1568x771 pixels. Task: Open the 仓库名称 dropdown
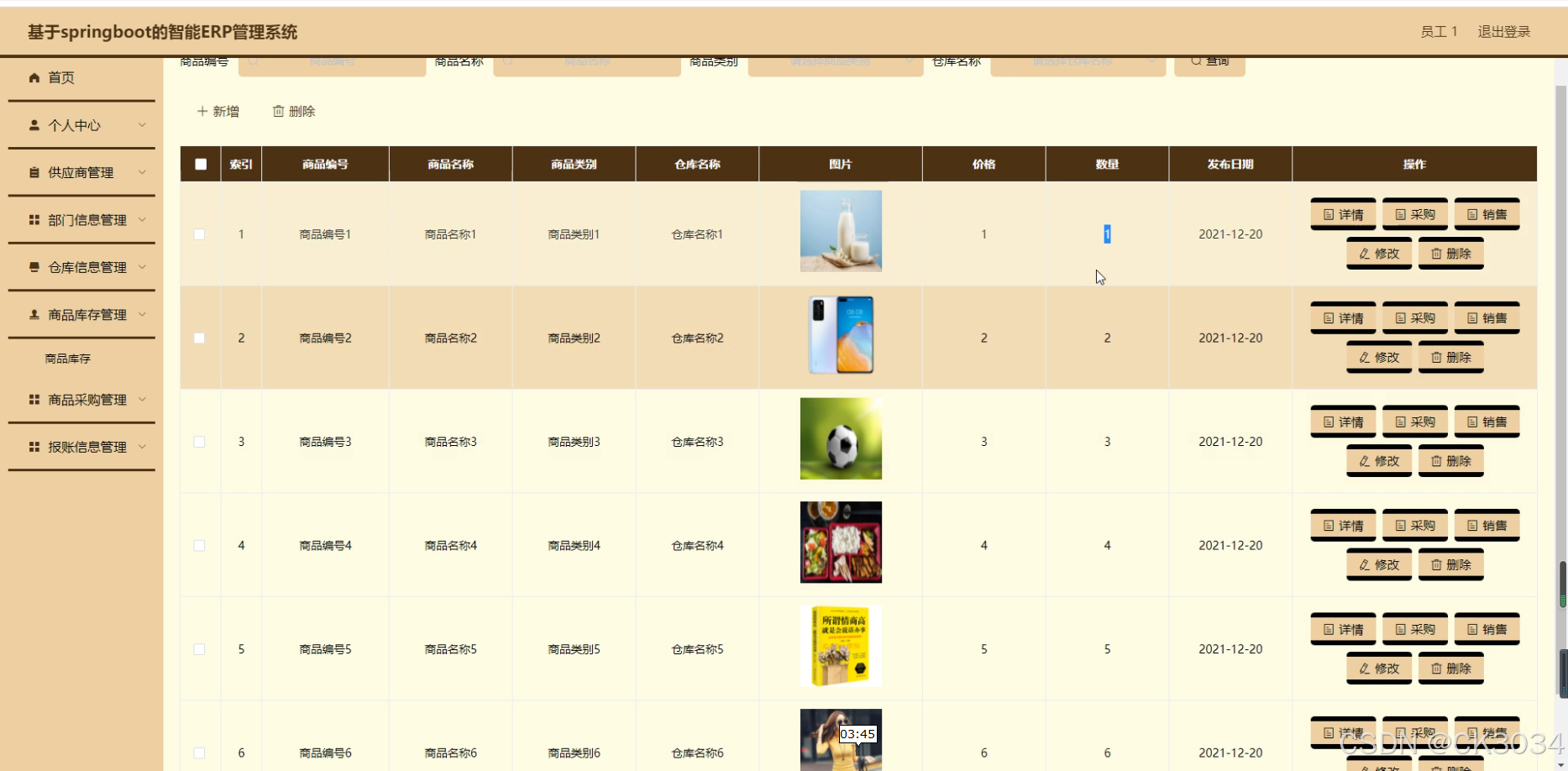coord(1078,61)
